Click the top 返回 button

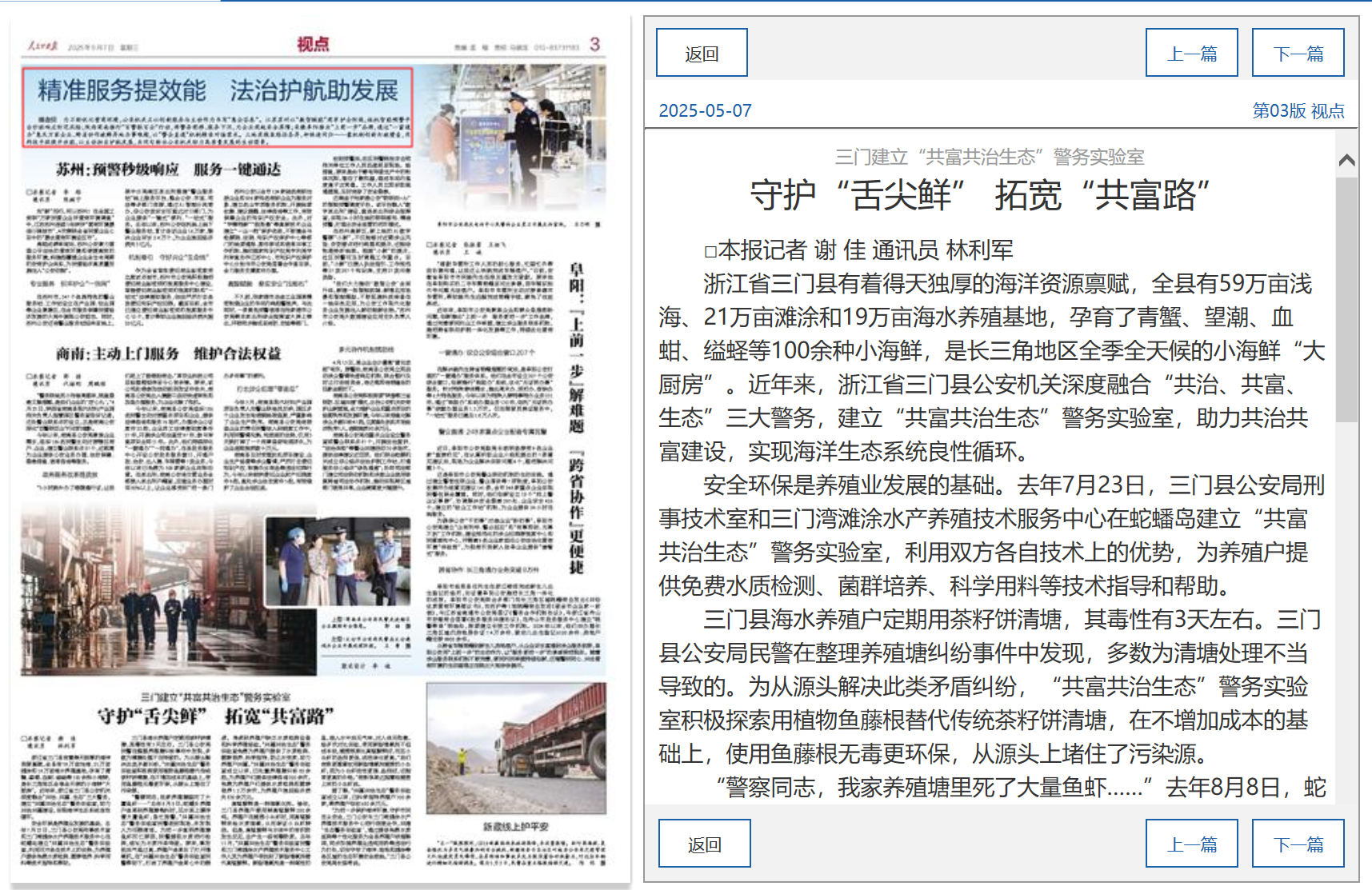coord(702,53)
